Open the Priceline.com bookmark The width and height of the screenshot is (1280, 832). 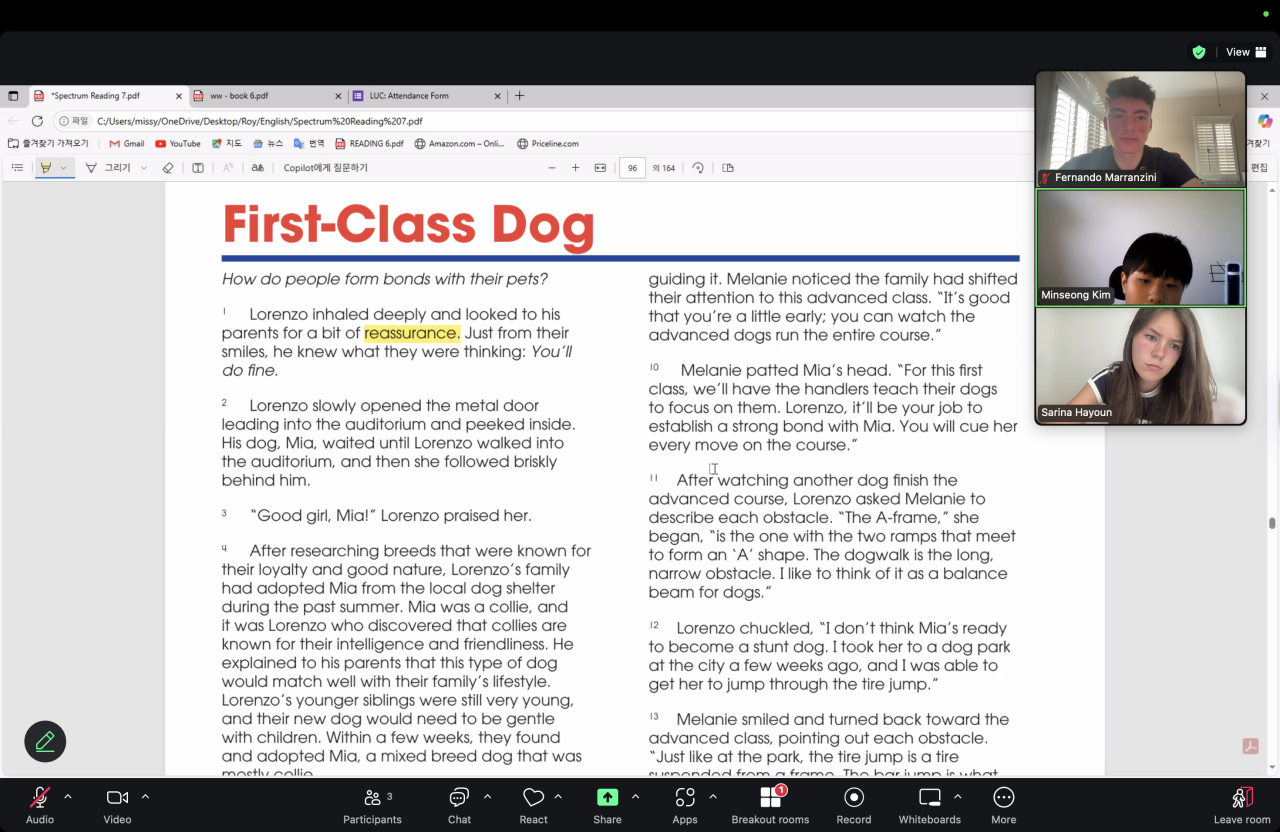click(x=548, y=144)
